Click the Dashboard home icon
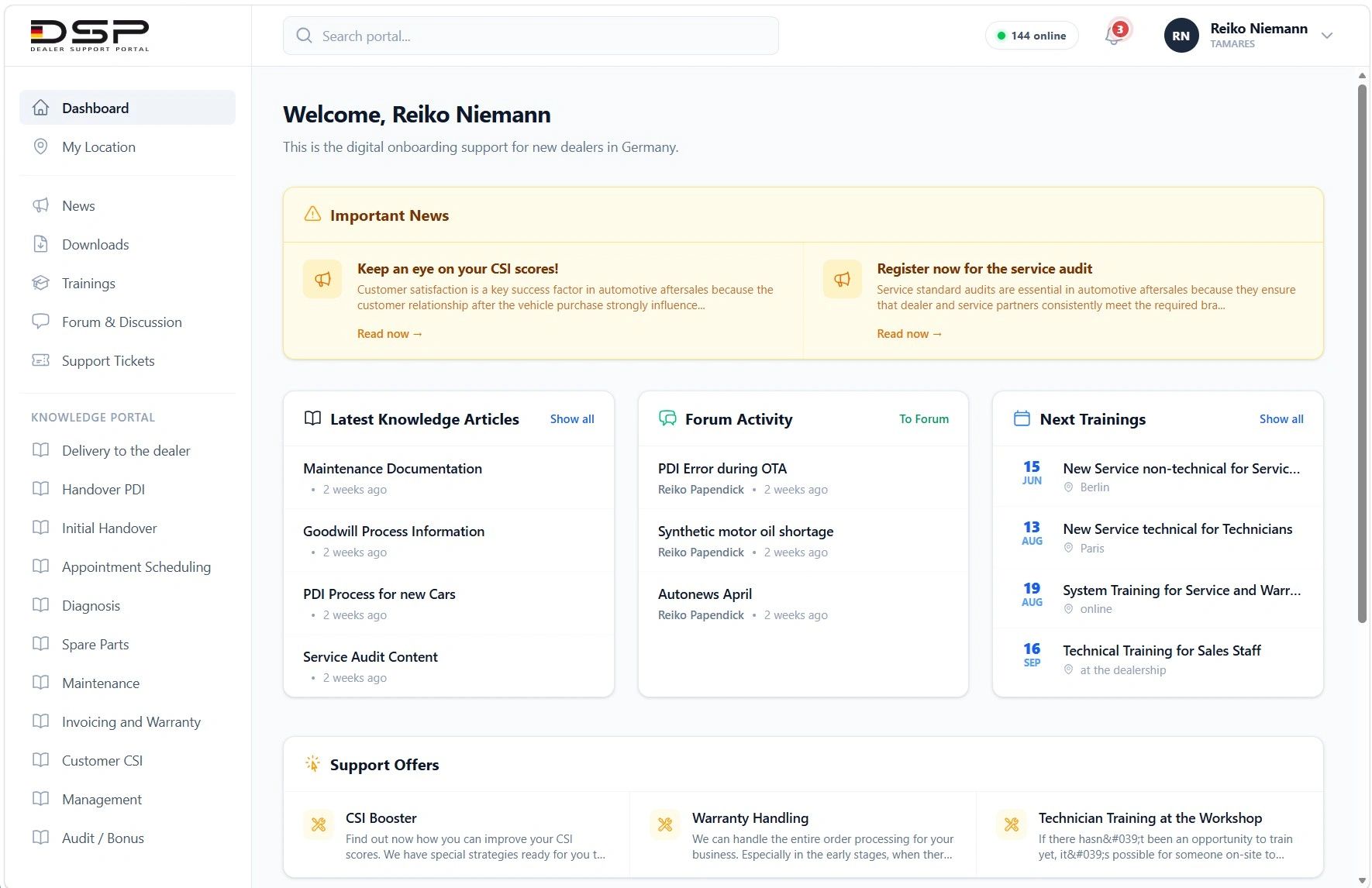Viewport: 1372px width, 888px height. click(x=41, y=108)
